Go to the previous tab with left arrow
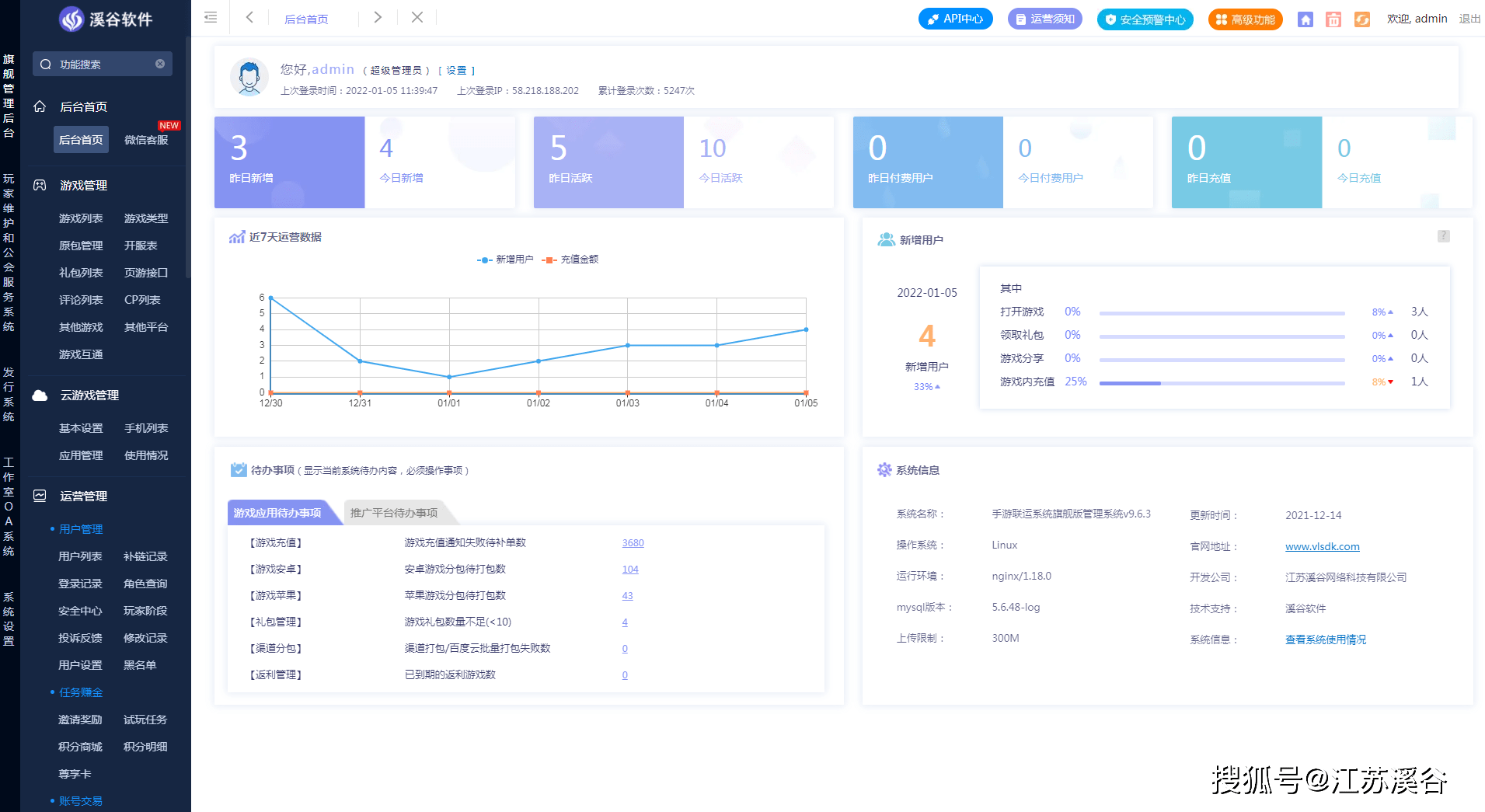 click(249, 17)
